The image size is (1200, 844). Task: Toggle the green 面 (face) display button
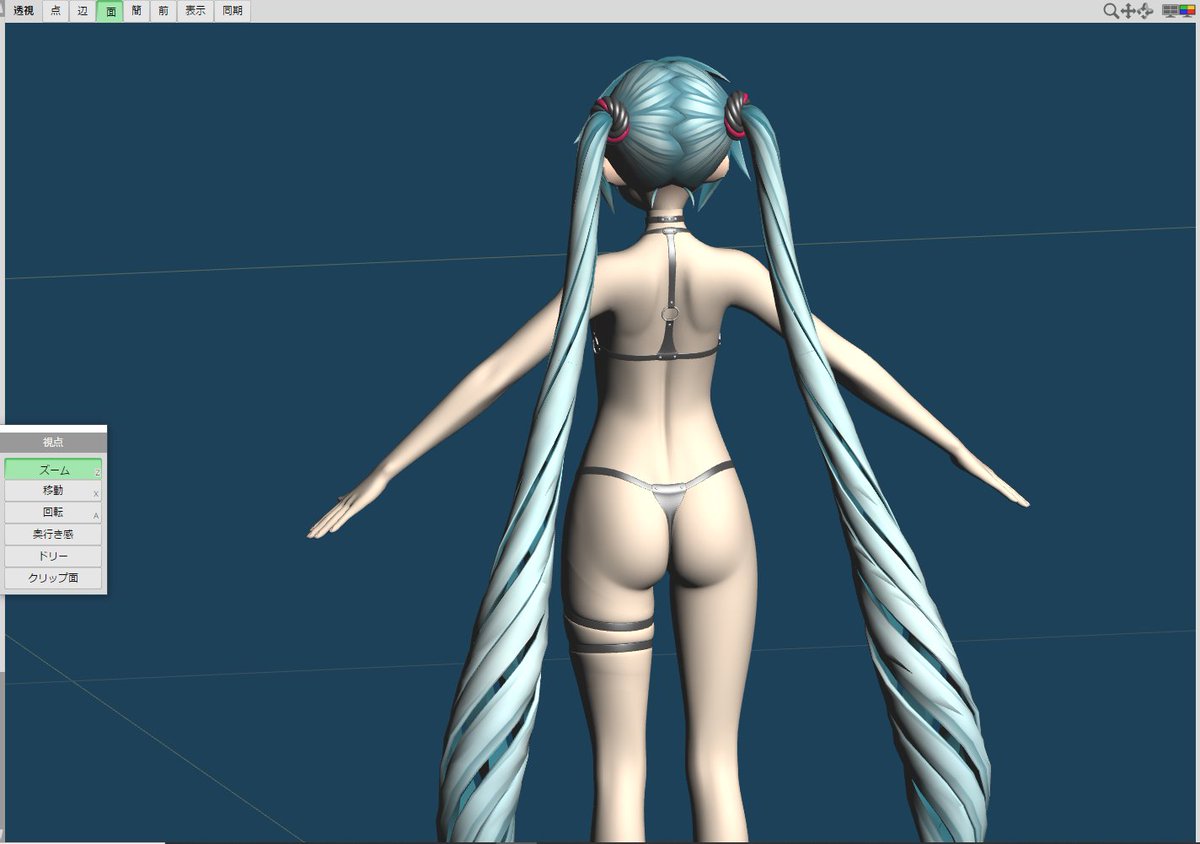[x=110, y=11]
